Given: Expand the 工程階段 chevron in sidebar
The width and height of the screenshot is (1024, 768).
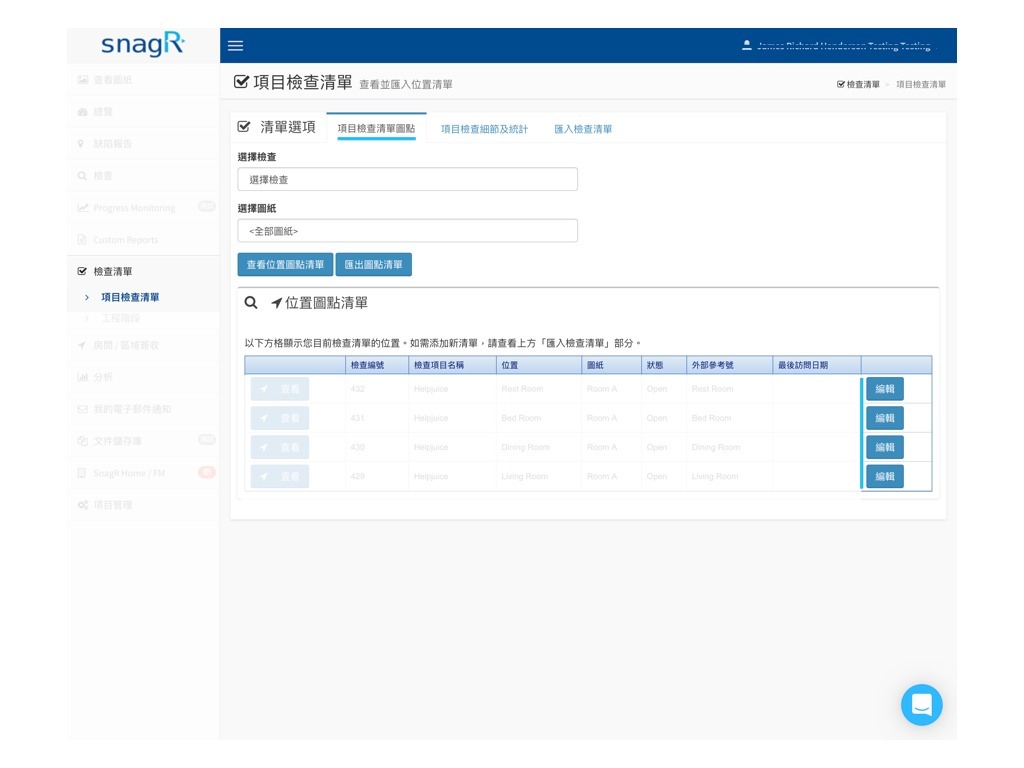Looking at the screenshot, I should point(87,318).
